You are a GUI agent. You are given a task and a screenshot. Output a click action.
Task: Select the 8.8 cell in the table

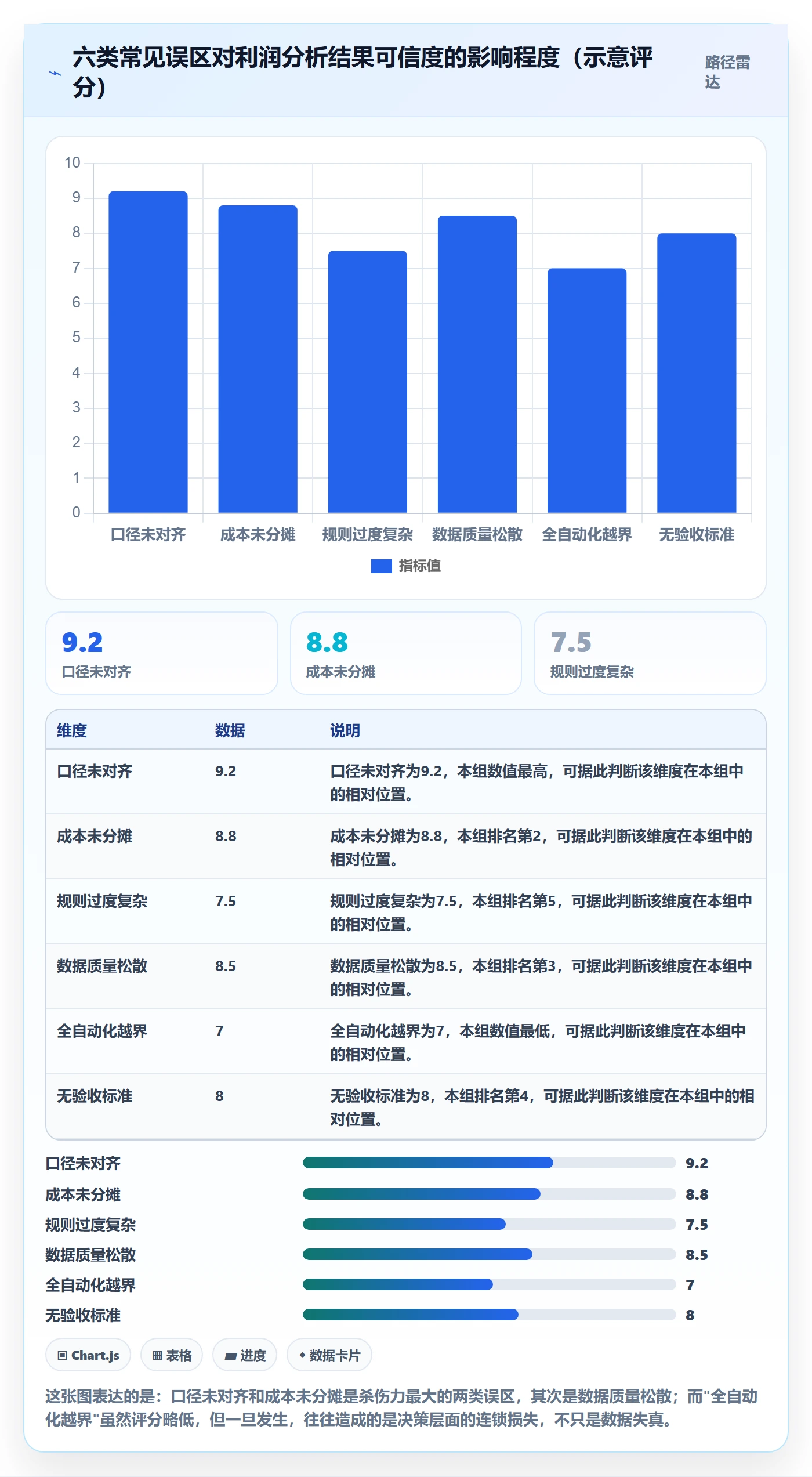[226, 836]
